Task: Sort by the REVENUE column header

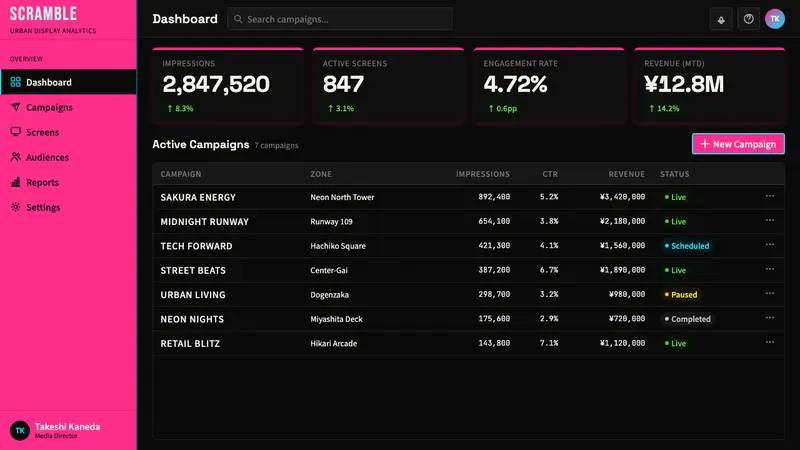Action: tap(627, 174)
